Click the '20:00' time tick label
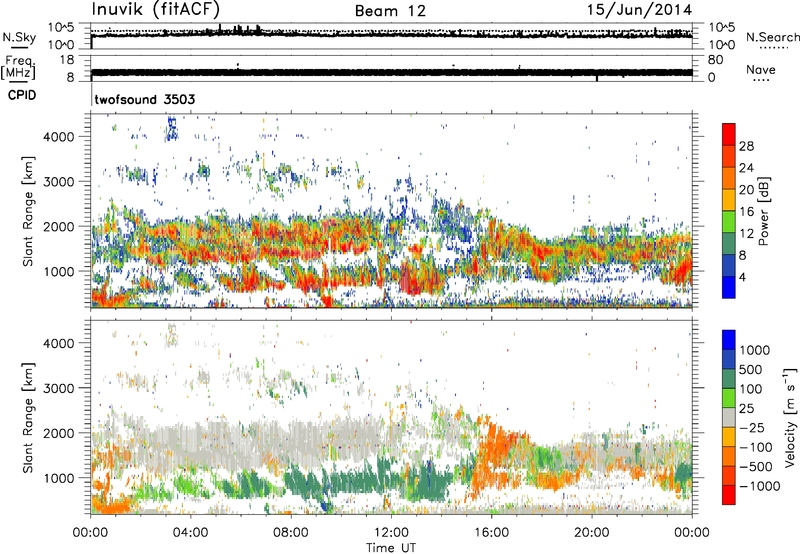Viewport: 800px width, 554px height. [x=591, y=533]
